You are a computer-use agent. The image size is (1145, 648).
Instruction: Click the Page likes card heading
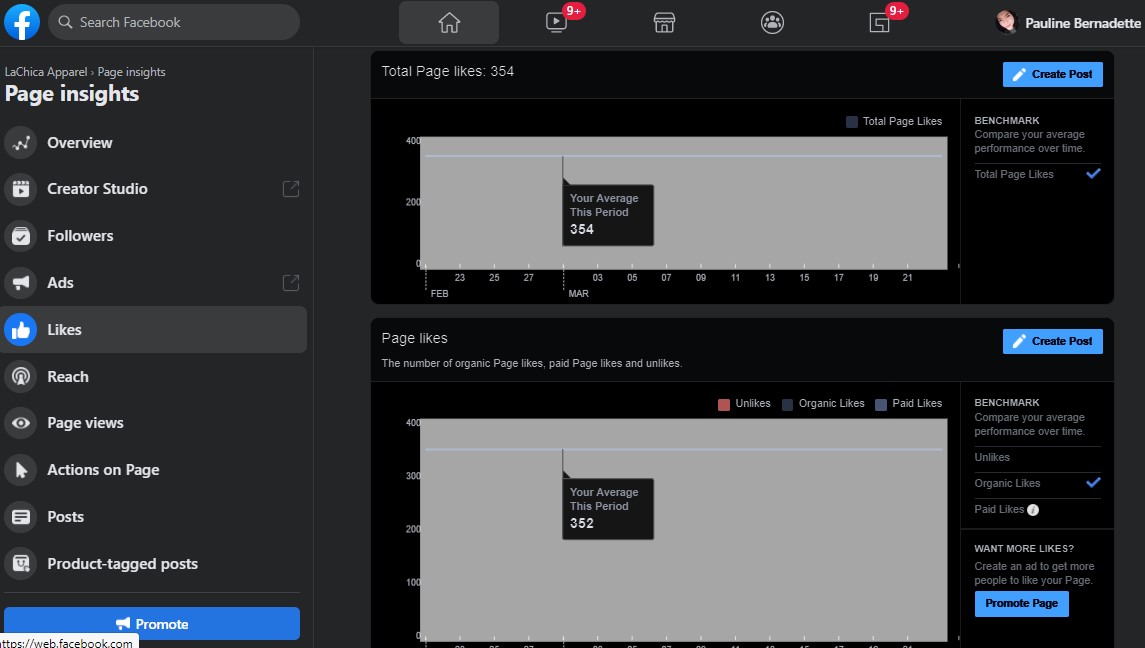[414, 338]
